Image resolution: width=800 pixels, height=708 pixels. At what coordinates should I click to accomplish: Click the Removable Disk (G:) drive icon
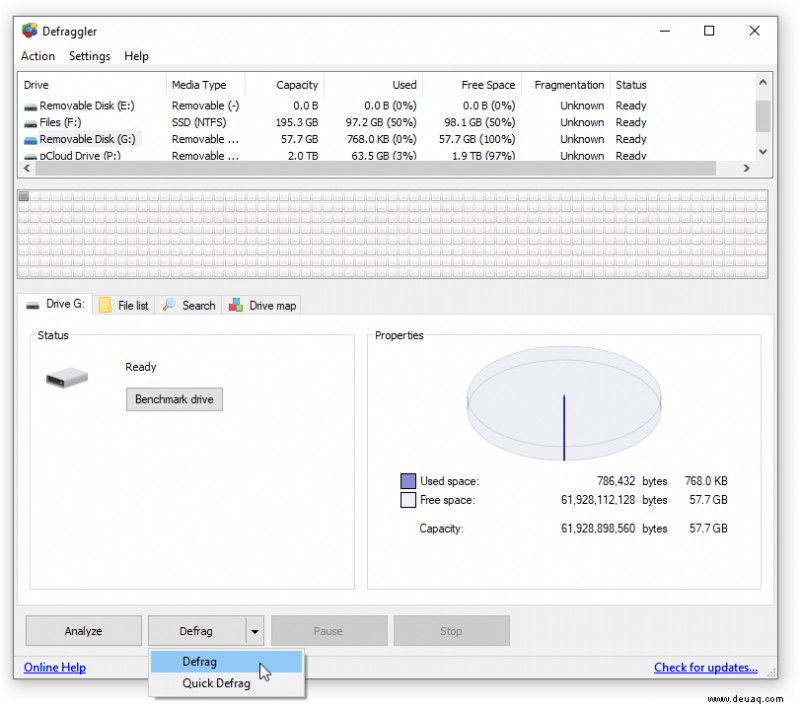coord(31,140)
